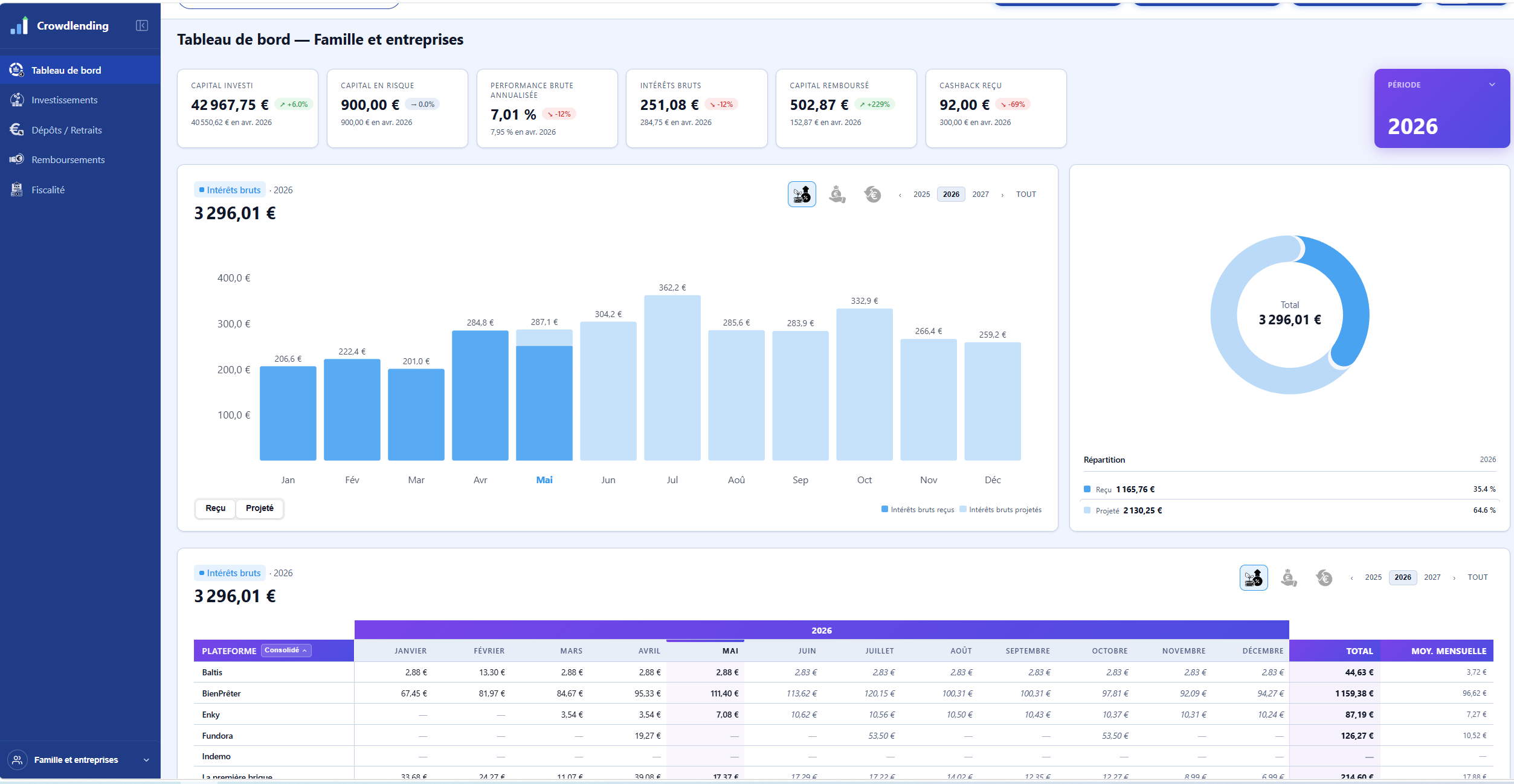The width and height of the screenshot is (1514, 784).
Task: Collapse the sidebar with the panel icon
Action: pos(142,25)
